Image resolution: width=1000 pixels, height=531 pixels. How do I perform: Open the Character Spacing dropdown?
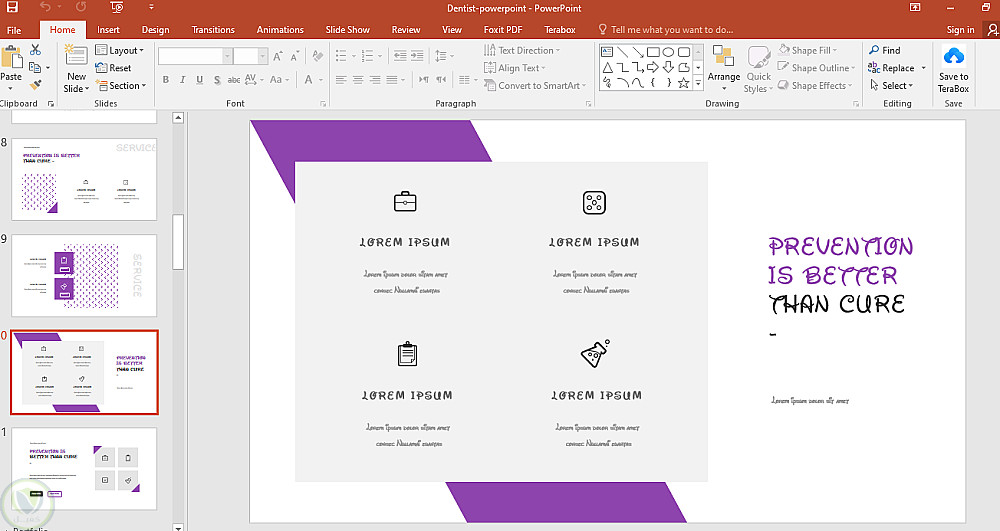(x=253, y=80)
